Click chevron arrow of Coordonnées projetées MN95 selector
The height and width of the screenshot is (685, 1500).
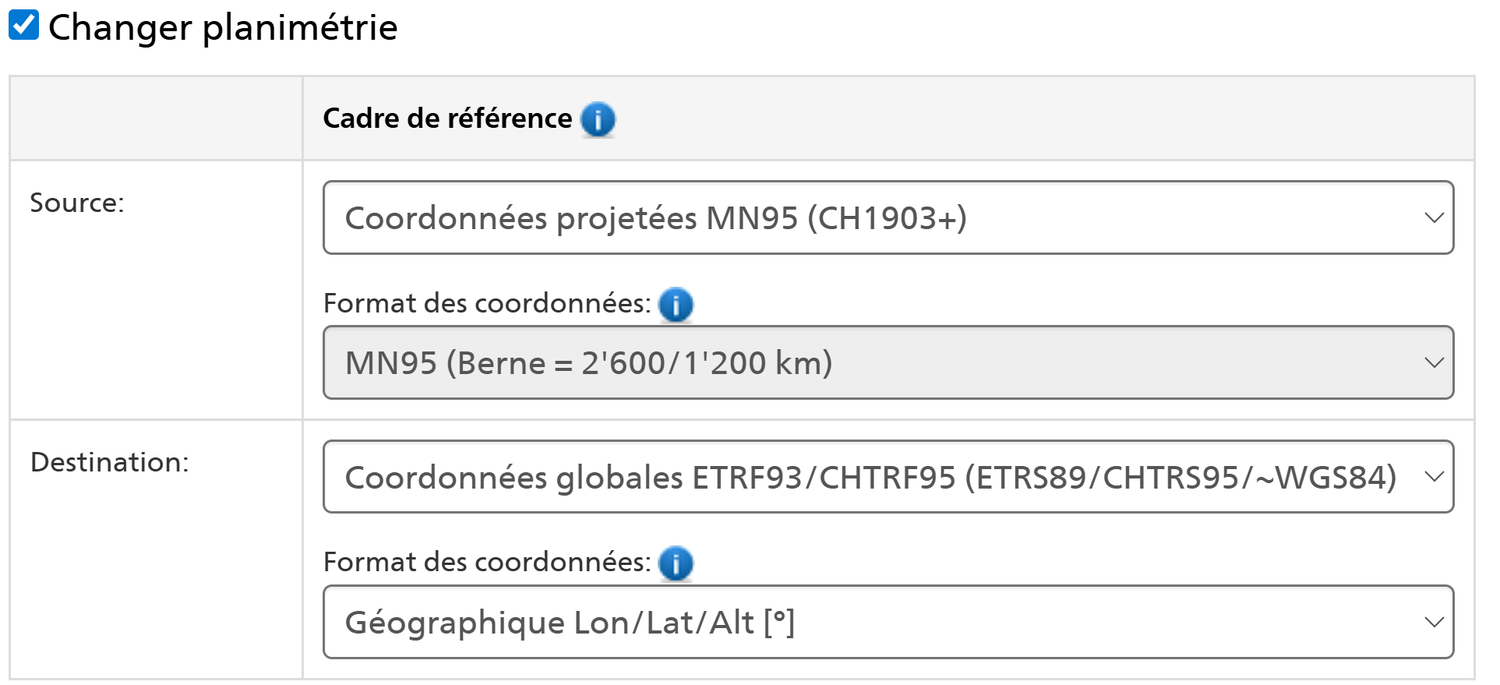tap(1434, 218)
